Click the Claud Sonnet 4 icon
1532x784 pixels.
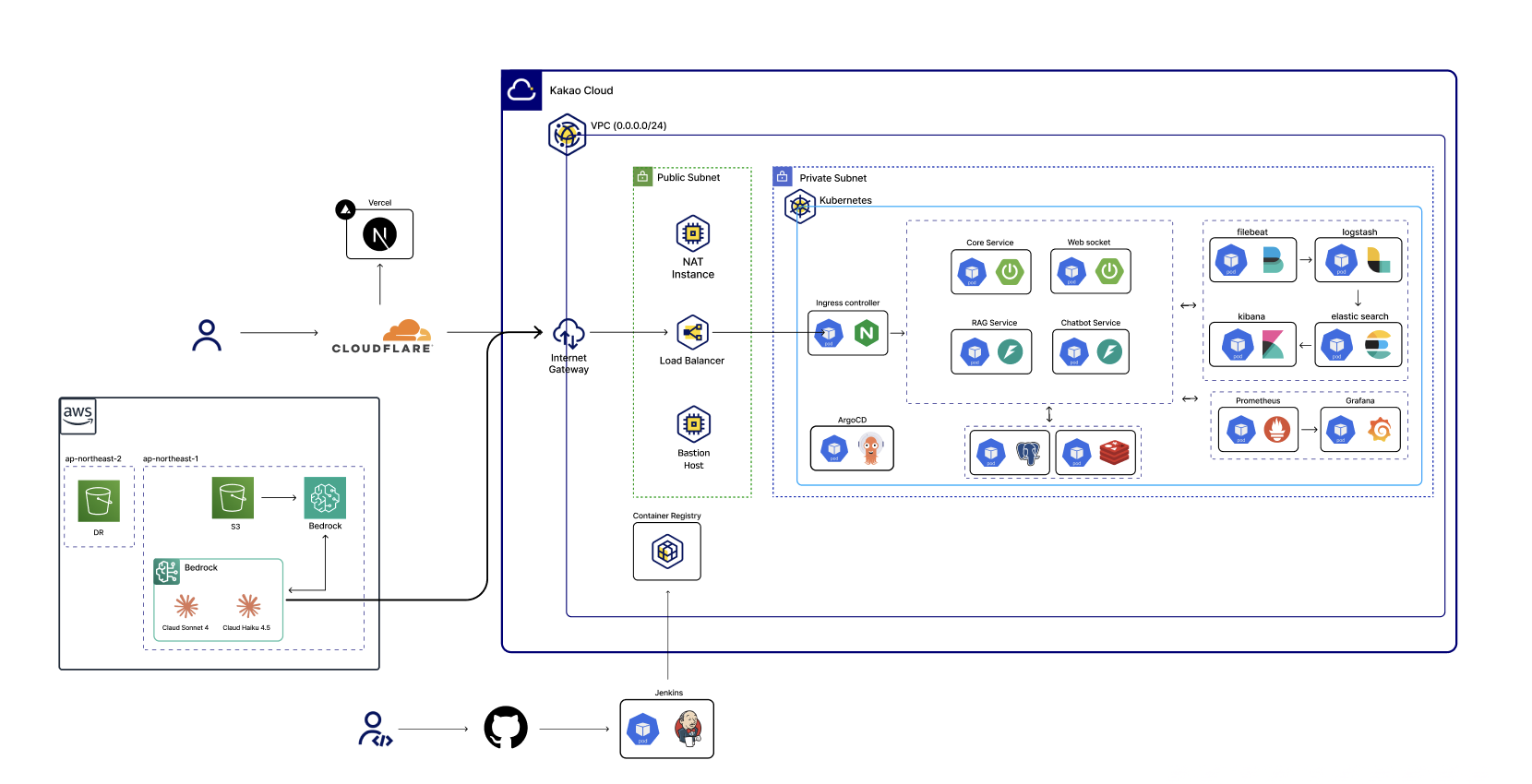pyautogui.click(x=186, y=606)
